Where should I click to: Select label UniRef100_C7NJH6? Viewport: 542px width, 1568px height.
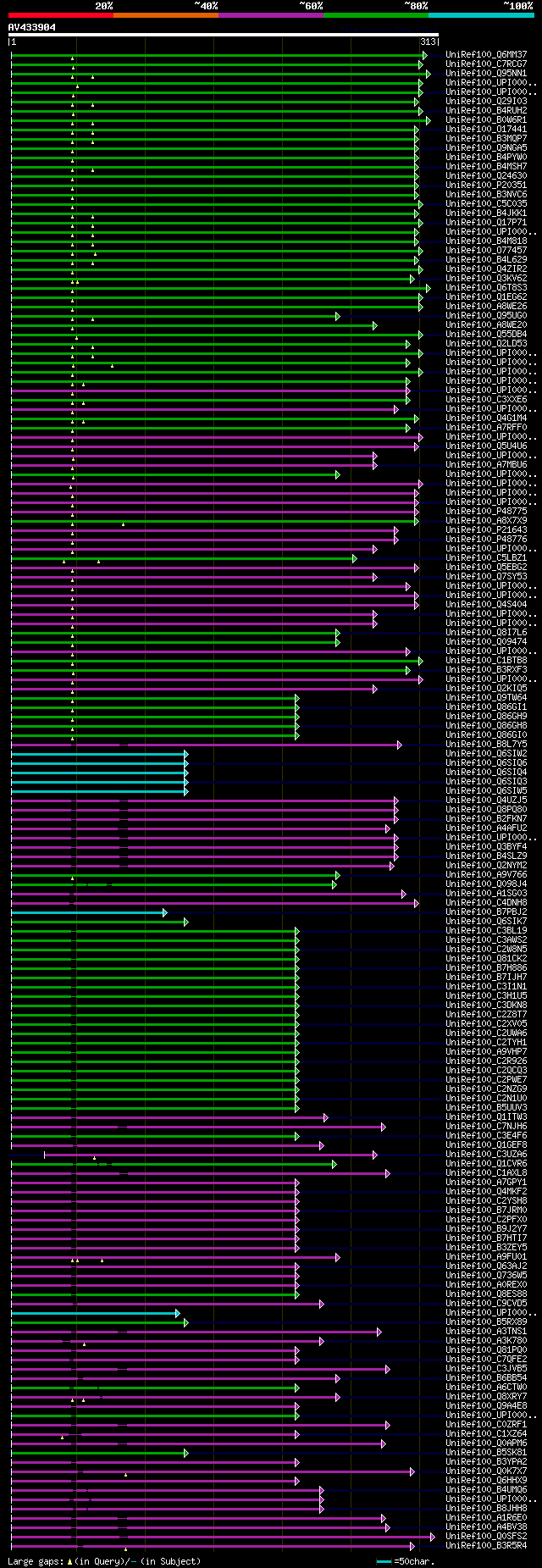click(486, 1127)
